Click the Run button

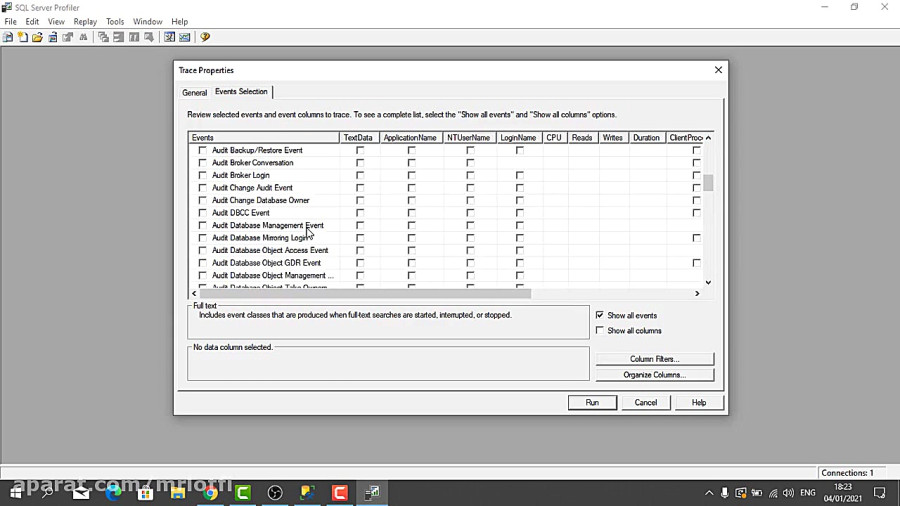click(592, 403)
